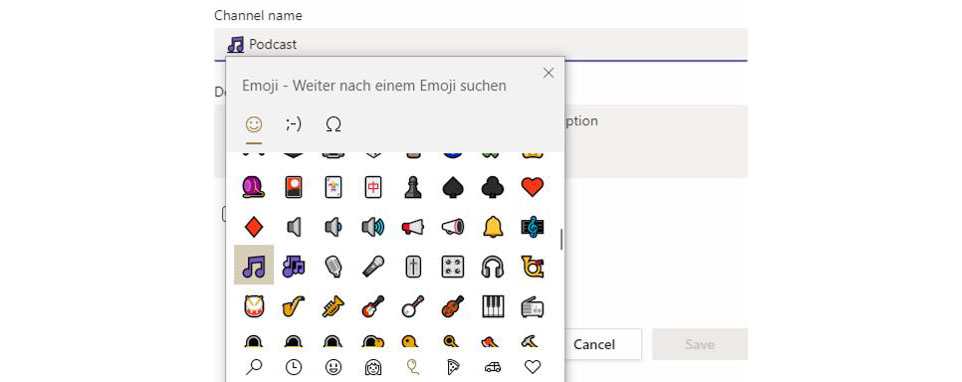962x382 pixels.
Task: Select the loud speaker with sound waves emoji
Action: pyautogui.click(x=373, y=227)
